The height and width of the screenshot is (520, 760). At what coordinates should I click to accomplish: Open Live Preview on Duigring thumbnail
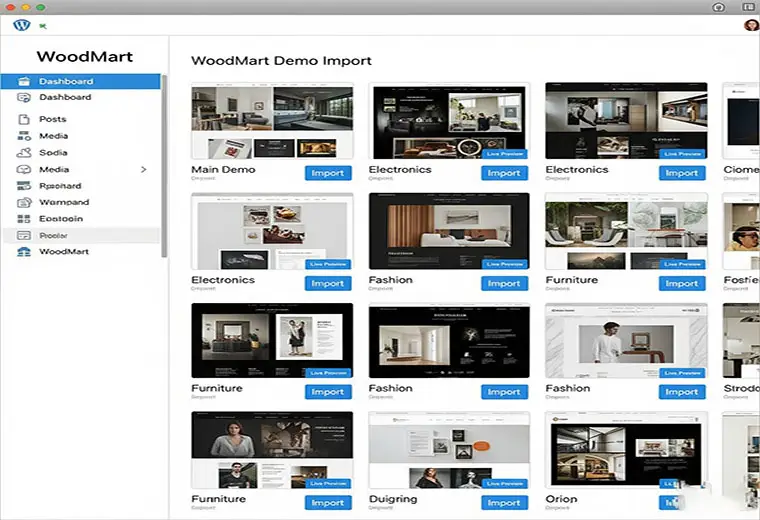coord(505,484)
